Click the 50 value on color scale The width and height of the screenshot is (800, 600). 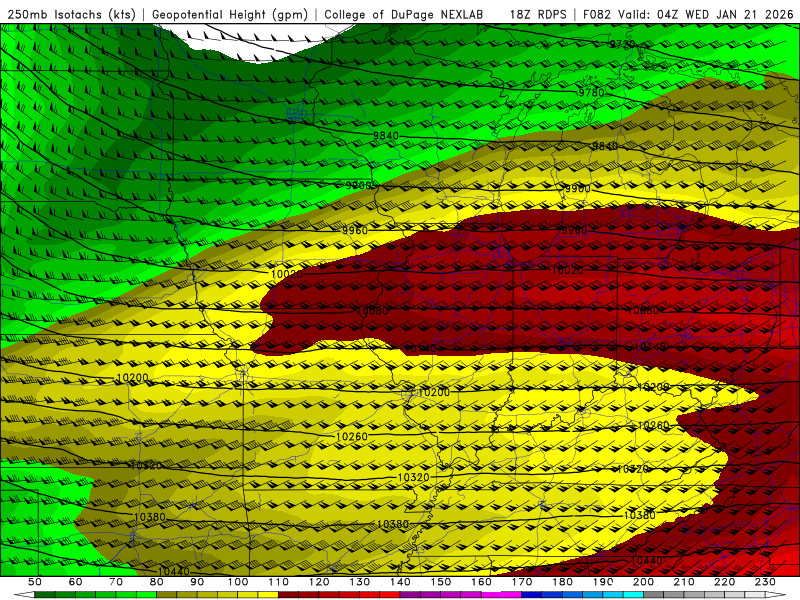[35, 581]
